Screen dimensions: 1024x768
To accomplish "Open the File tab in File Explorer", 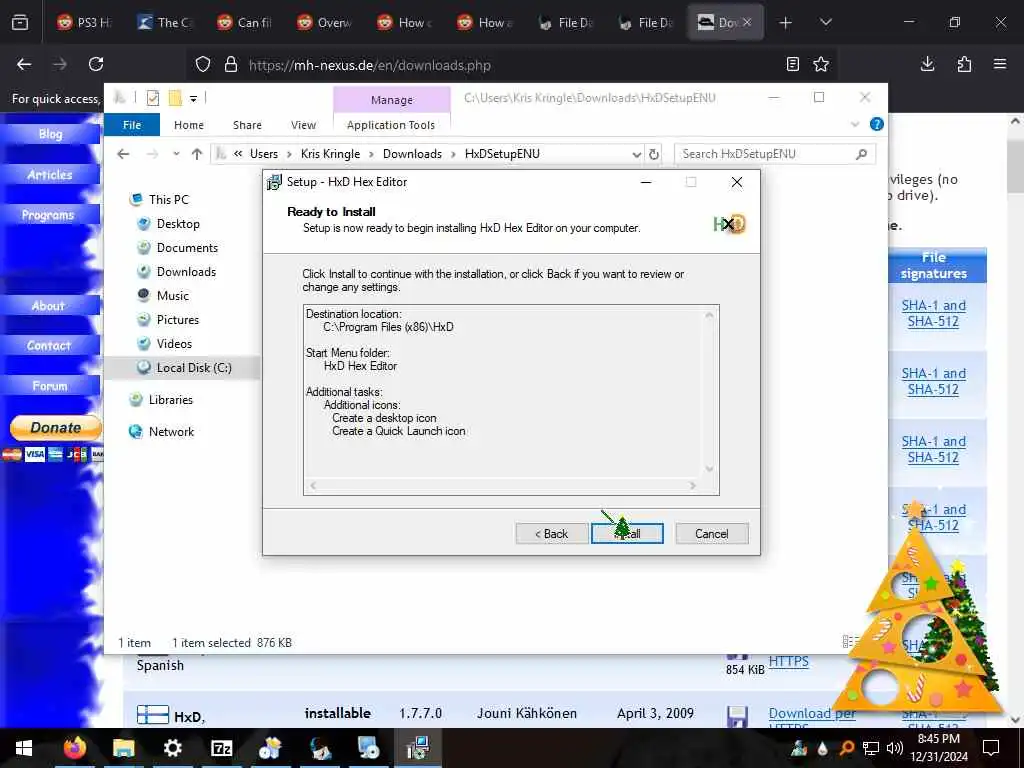I will [x=132, y=125].
